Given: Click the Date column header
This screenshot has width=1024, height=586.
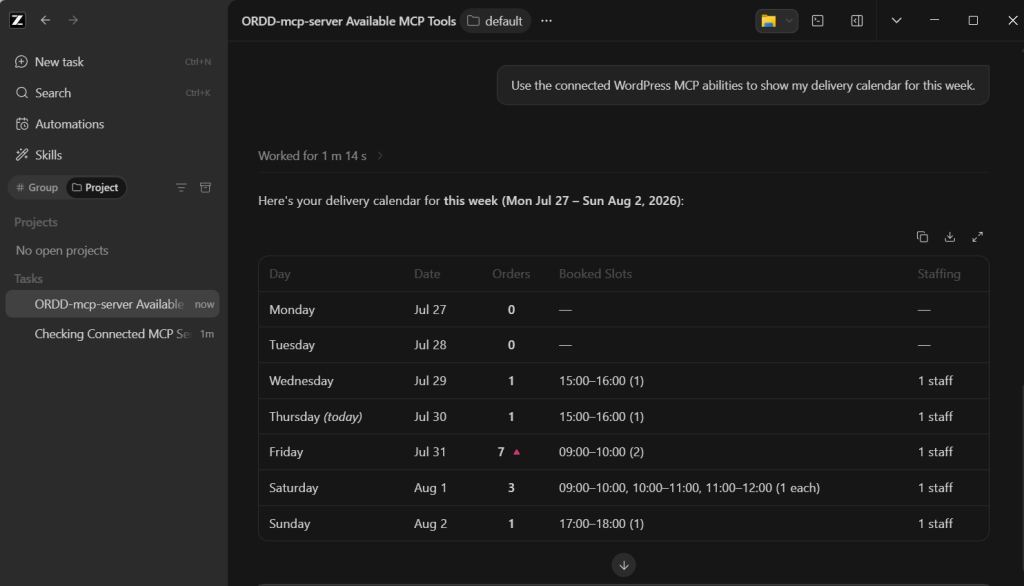Looking at the screenshot, I should (427, 274).
